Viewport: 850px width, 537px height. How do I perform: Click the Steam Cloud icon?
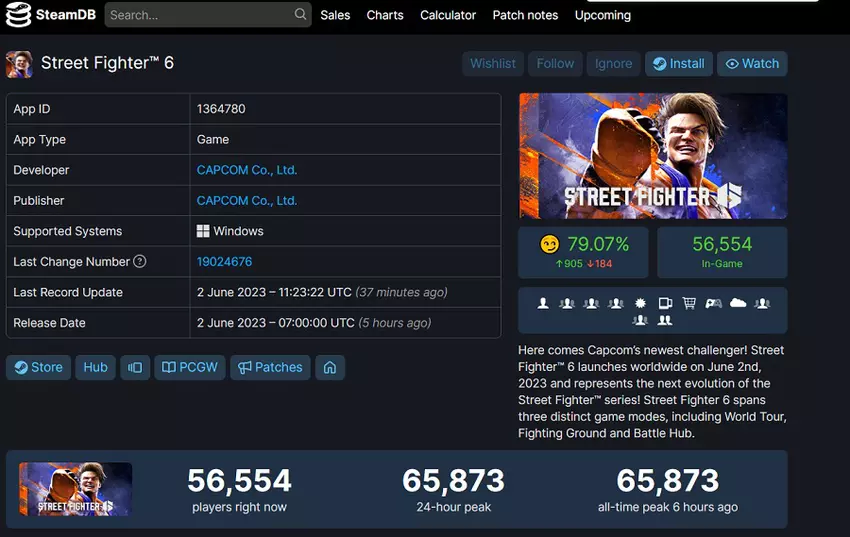click(x=738, y=303)
